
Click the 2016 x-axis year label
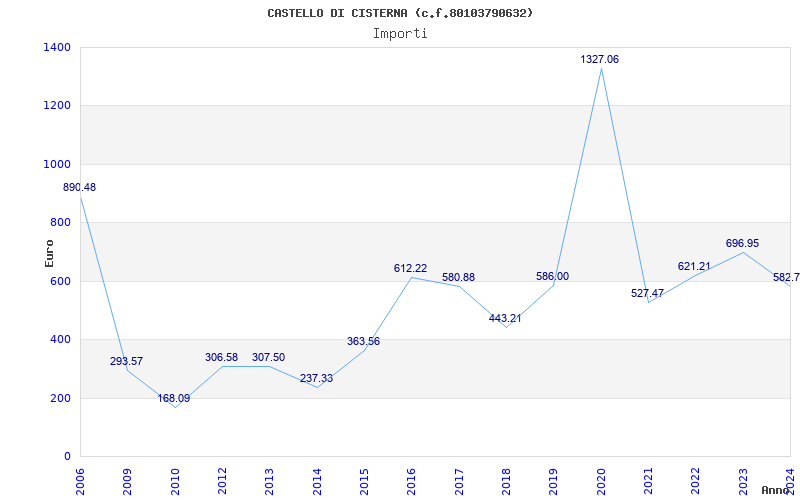coord(411,480)
